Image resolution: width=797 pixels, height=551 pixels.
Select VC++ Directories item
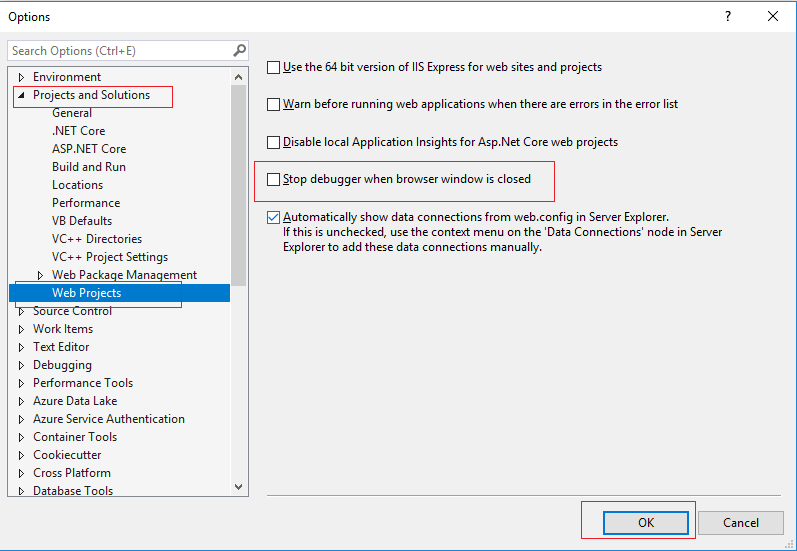pyautogui.click(x=97, y=239)
